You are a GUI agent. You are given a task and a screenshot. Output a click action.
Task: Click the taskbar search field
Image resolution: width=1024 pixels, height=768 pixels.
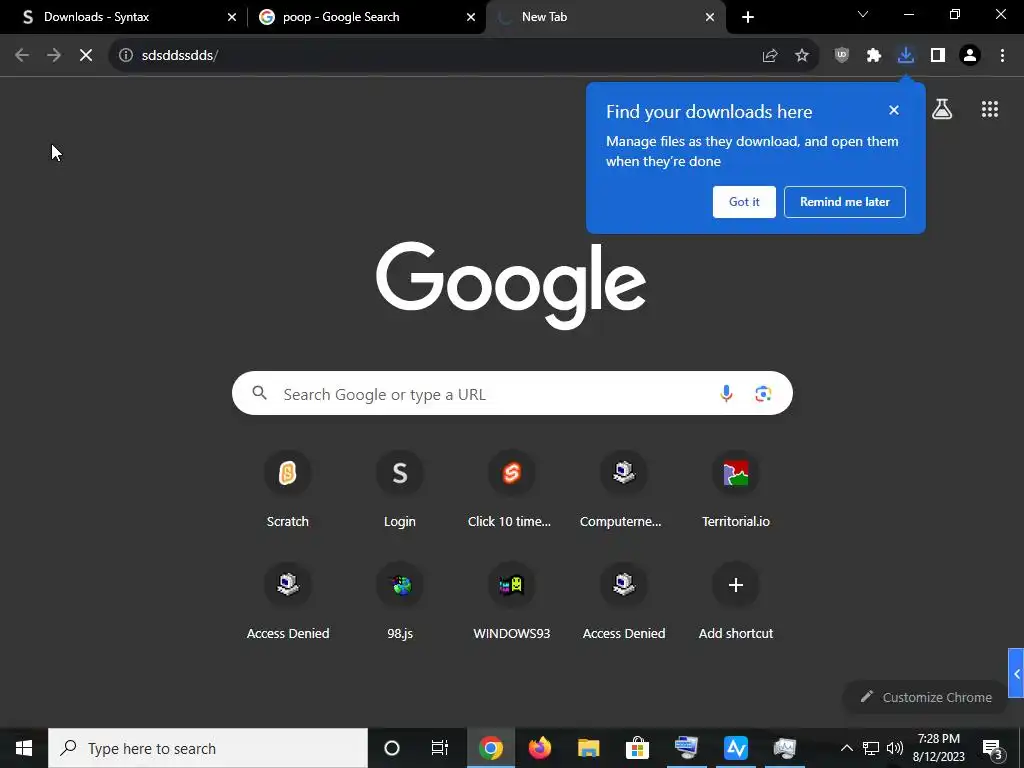208,748
